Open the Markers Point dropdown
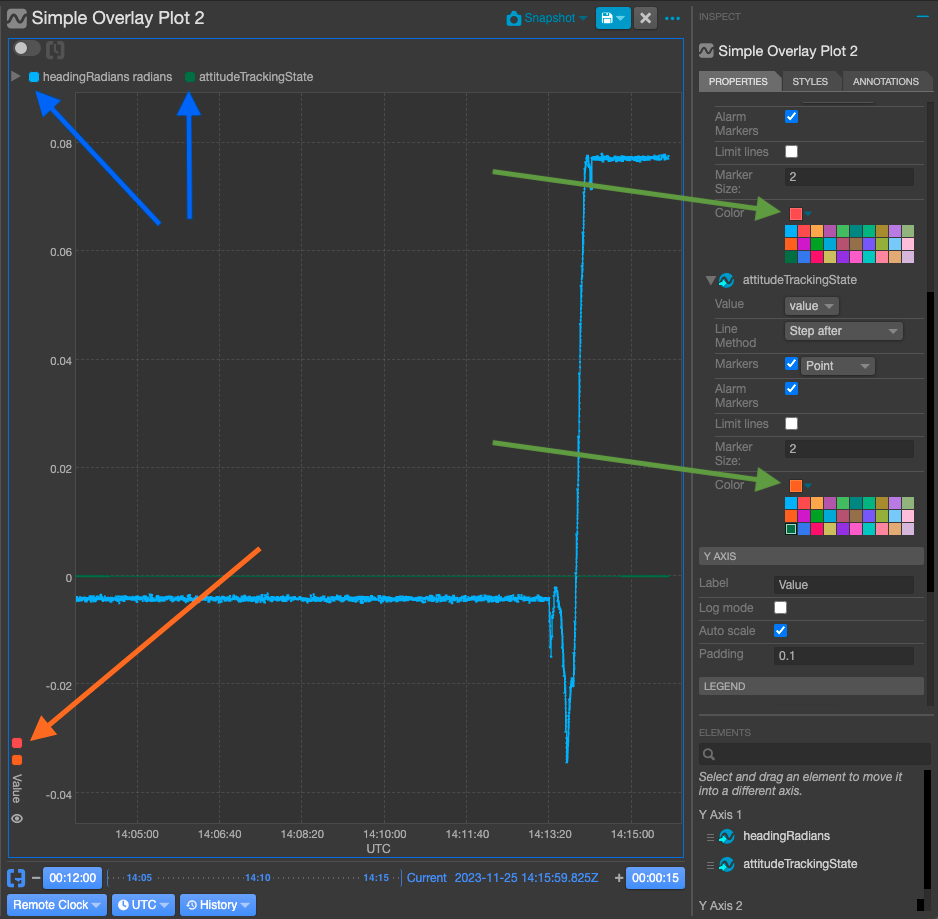938x919 pixels. pos(837,365)
